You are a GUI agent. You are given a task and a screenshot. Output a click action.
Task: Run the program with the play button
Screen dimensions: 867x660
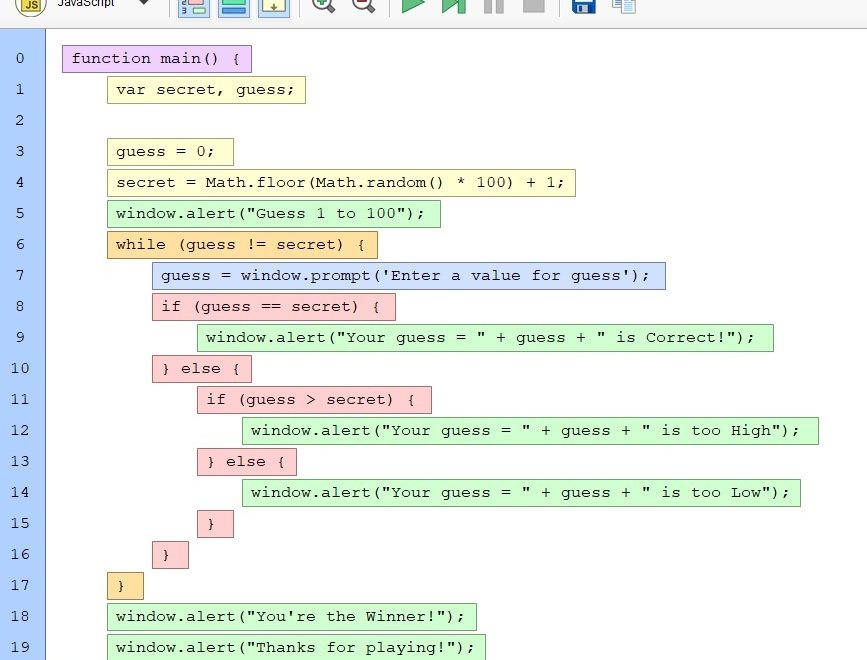pyautogui.click(x=413, y=5)
